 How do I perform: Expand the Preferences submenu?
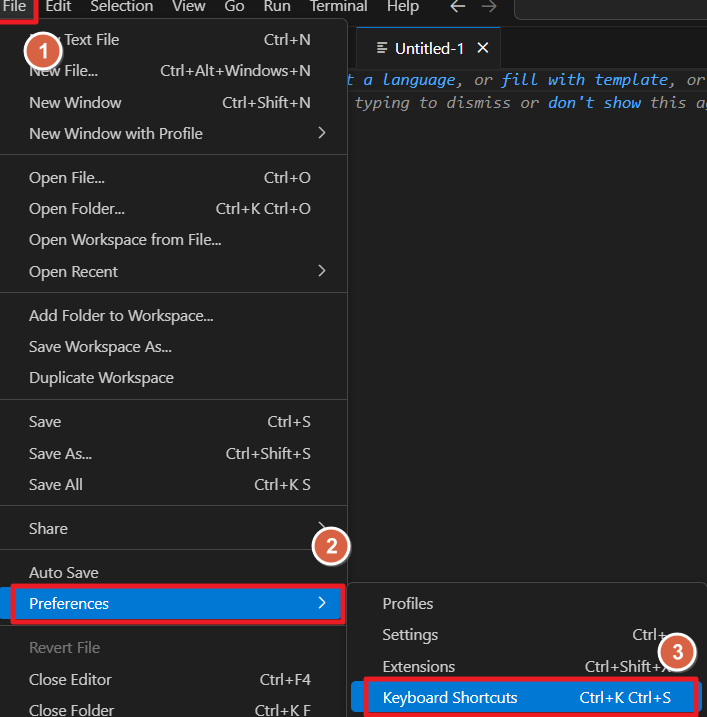(173, 604)
